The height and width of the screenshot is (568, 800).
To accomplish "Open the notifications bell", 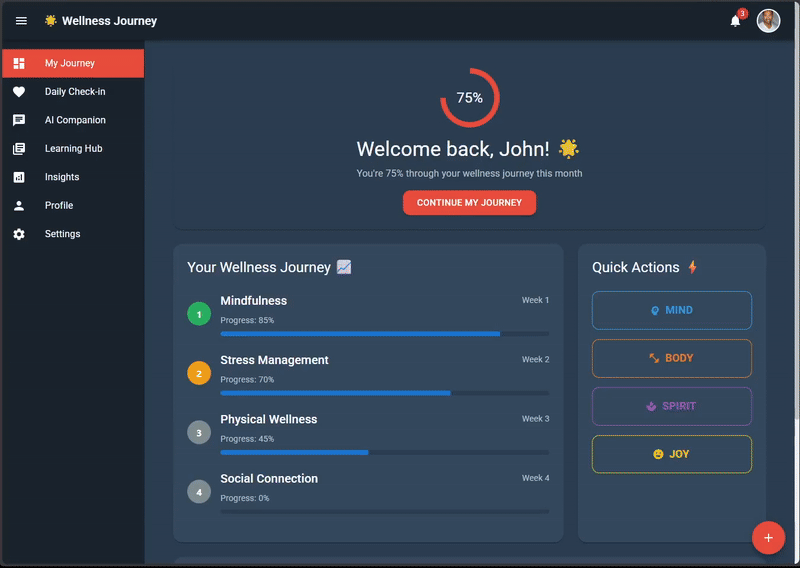I will (735, 21).
